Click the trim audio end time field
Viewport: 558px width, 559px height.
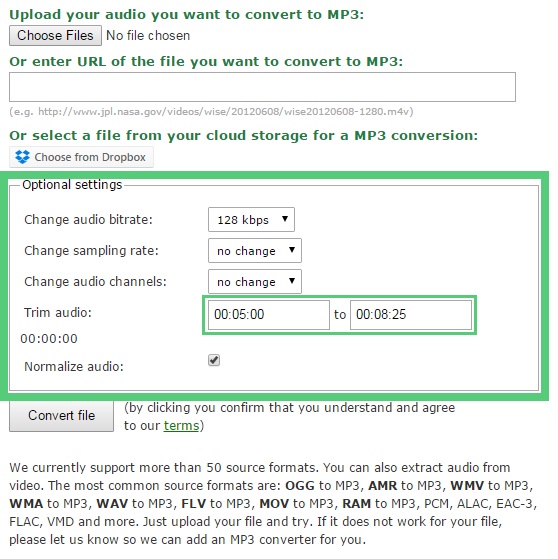(411, 315)
